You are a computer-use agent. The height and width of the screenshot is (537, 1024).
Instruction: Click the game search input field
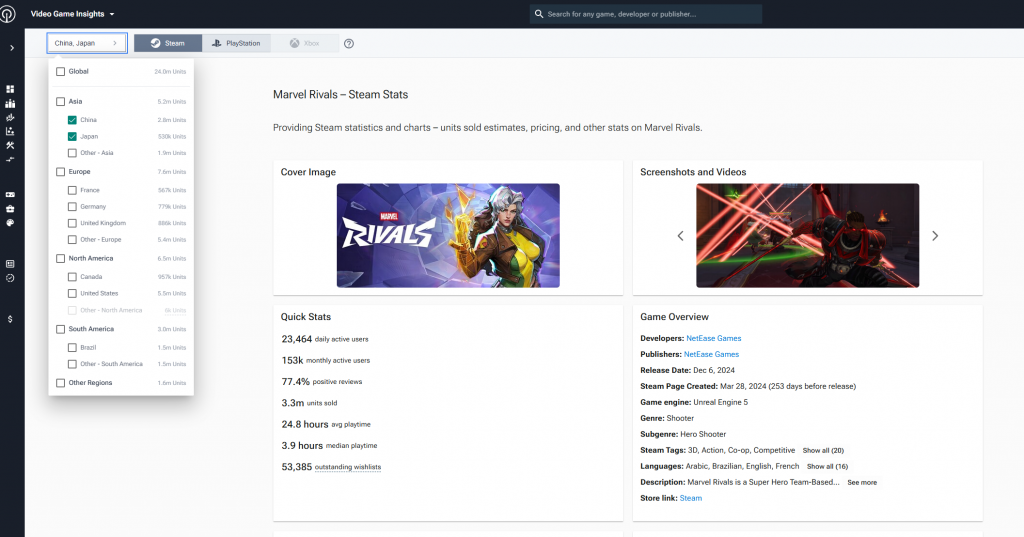(x=650, y=14)
